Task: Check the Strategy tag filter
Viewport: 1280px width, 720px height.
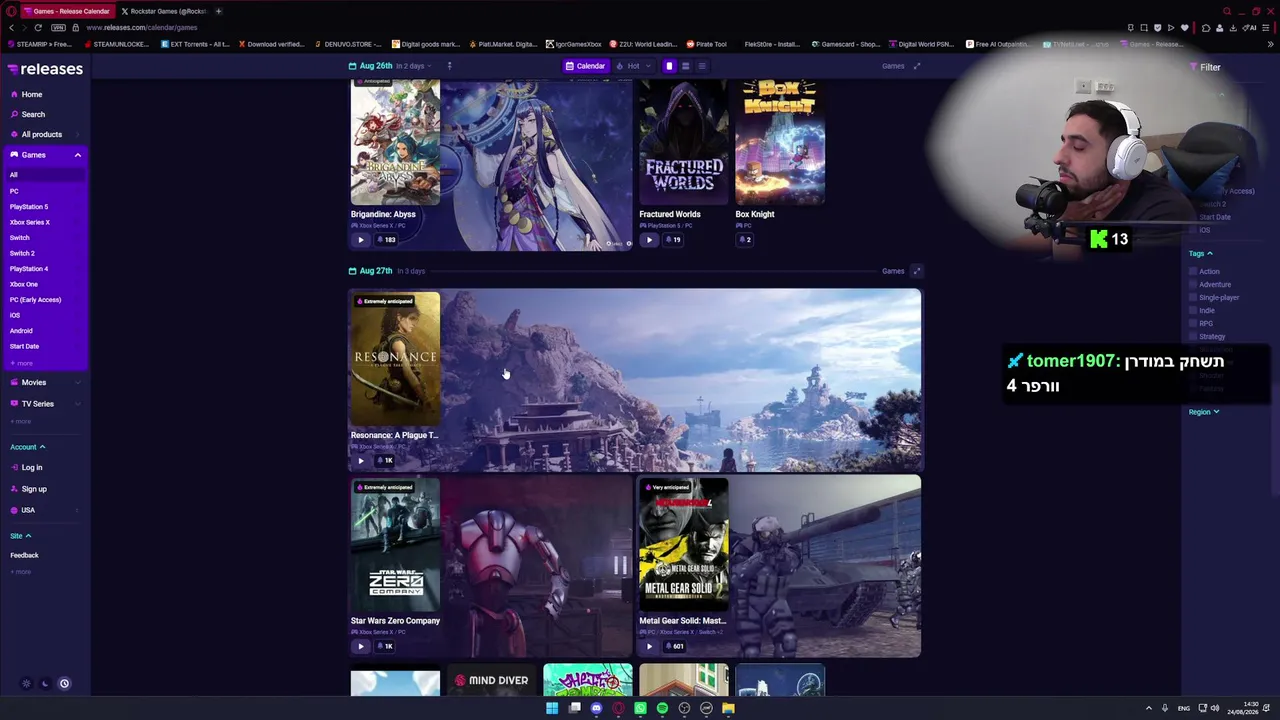Action: click(x=1192, y=337)
